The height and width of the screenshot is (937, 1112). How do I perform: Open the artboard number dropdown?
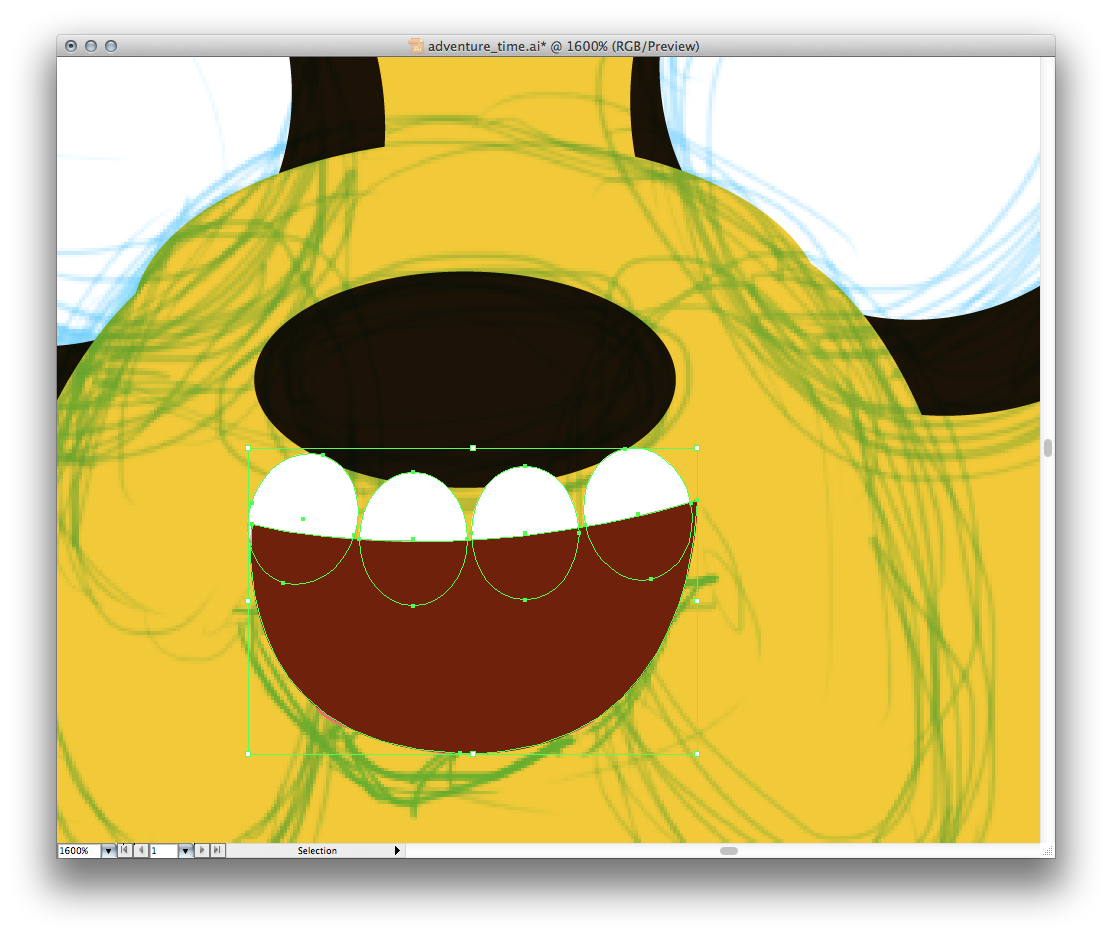point(185,850)
